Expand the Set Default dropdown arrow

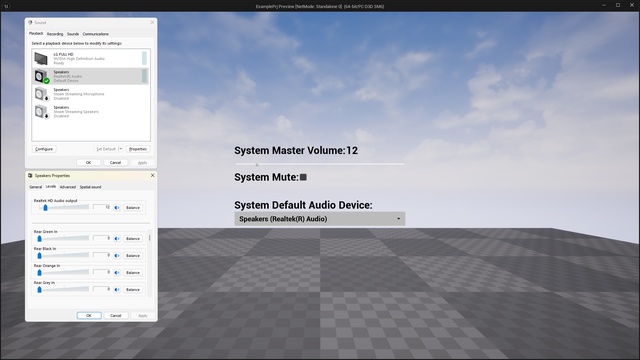click(x=120, y=149)
